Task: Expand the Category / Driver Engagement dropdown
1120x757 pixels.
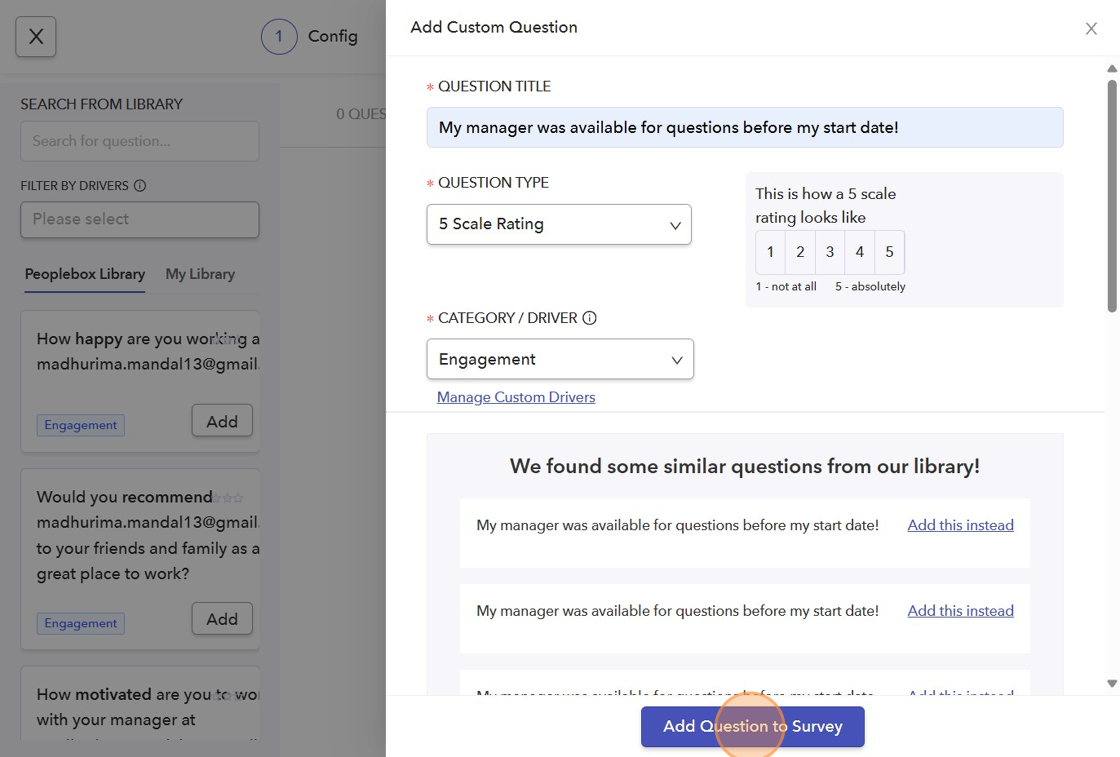Action: (x=560, y=359)
